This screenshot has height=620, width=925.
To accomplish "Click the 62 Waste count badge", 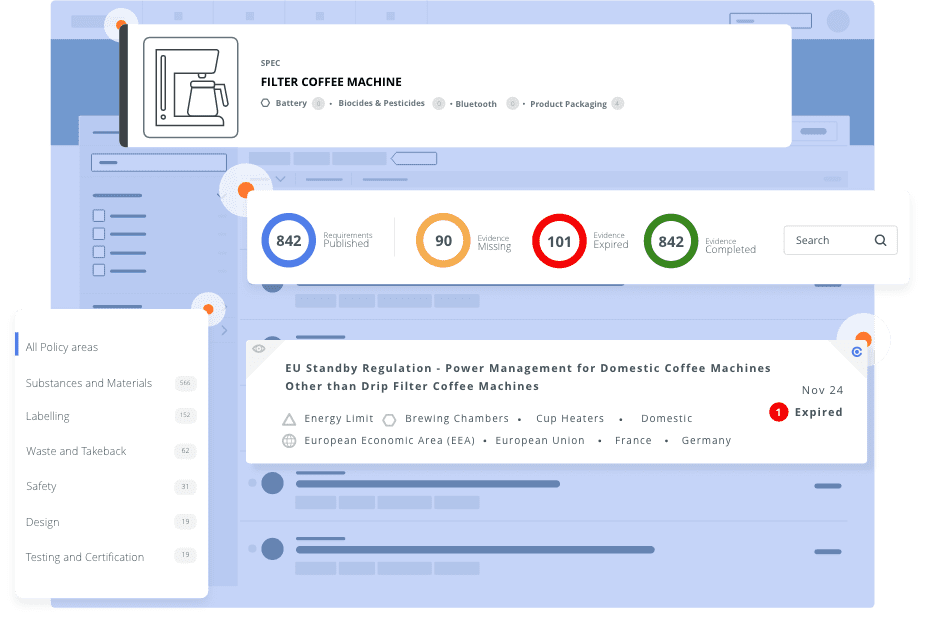I will point(185,451).
